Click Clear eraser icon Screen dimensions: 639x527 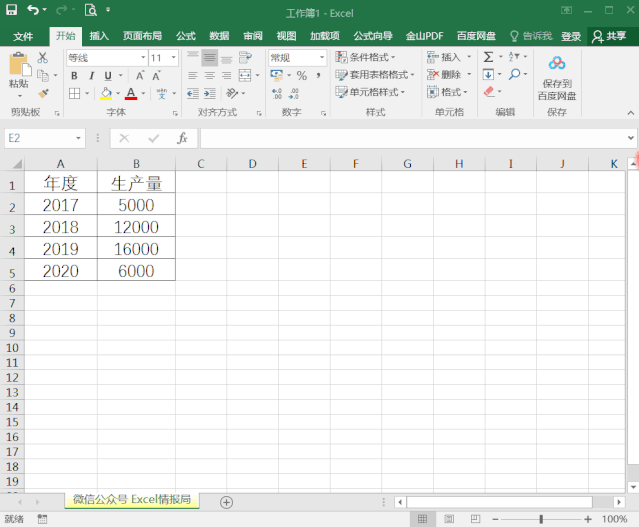489,92
